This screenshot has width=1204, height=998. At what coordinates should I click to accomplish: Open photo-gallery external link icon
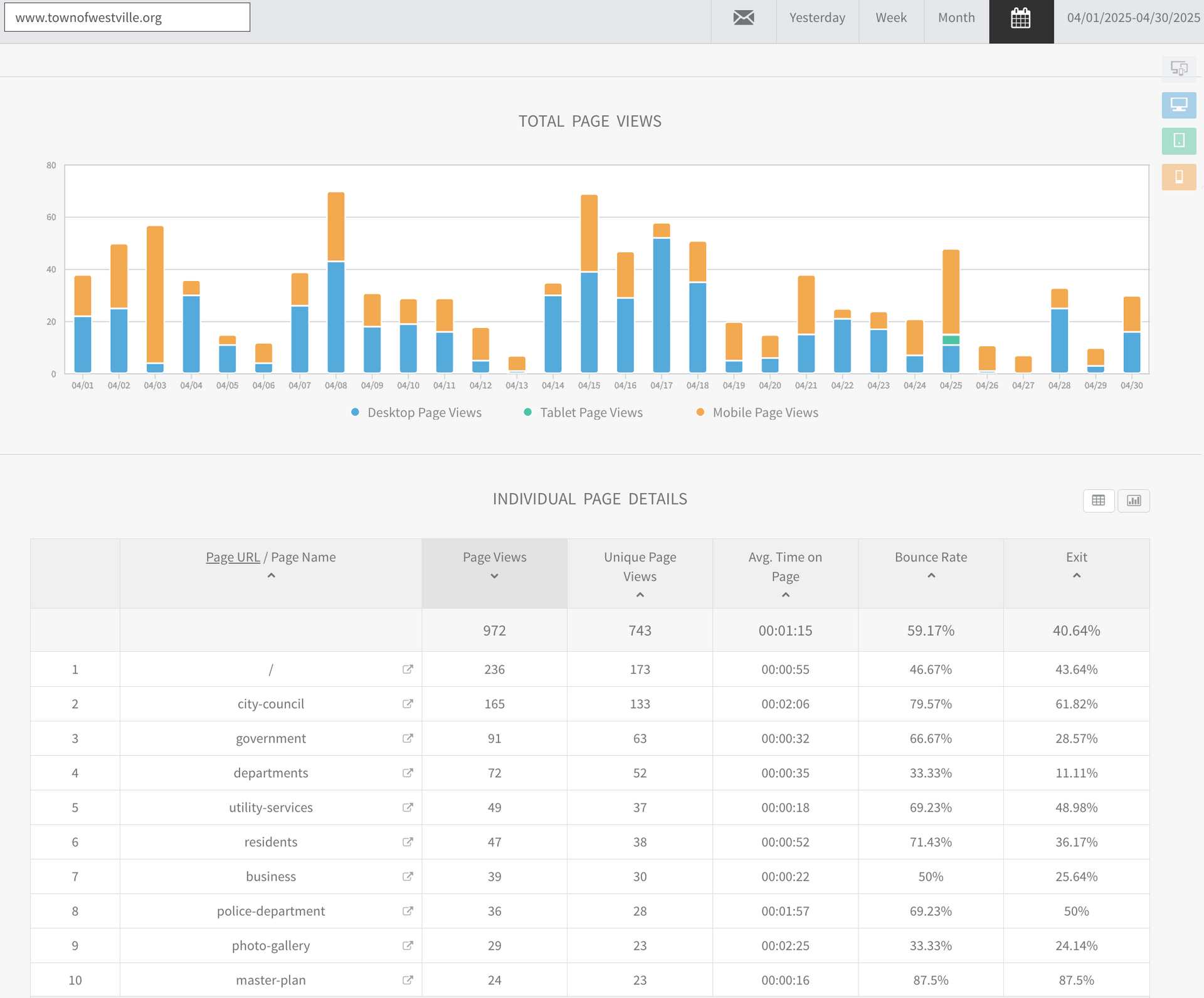[x=408, y=945]
